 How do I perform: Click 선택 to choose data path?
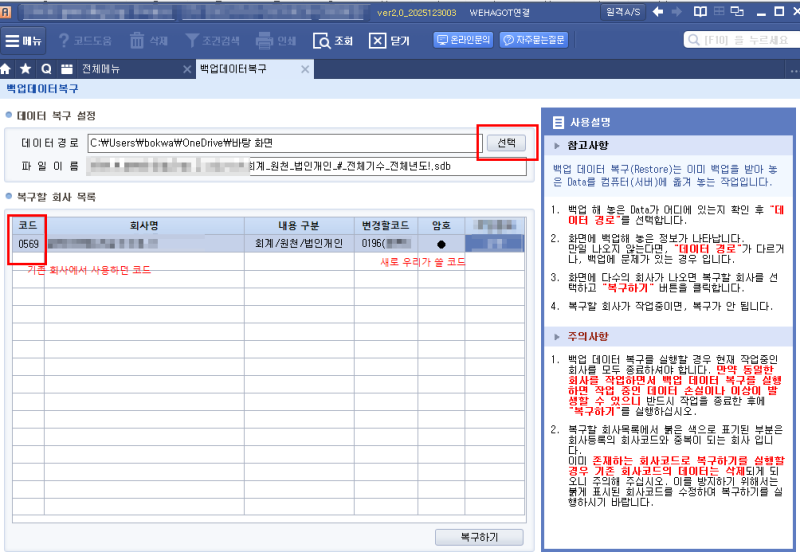[x=506, y=142]
